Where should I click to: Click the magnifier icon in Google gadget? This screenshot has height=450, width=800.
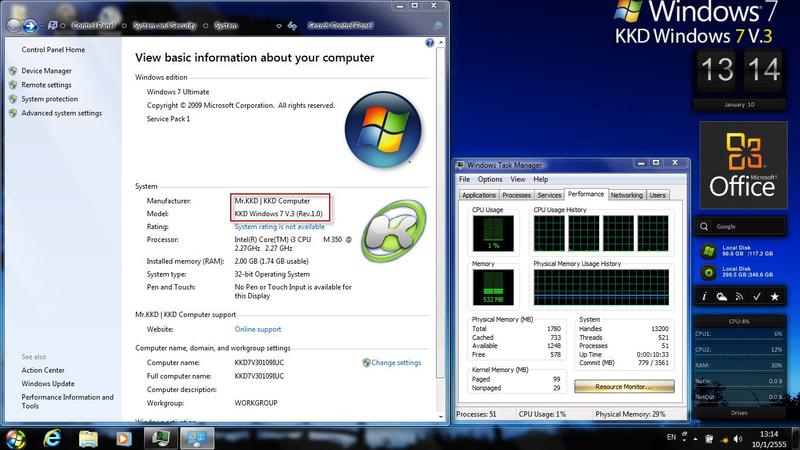[704, 227]
